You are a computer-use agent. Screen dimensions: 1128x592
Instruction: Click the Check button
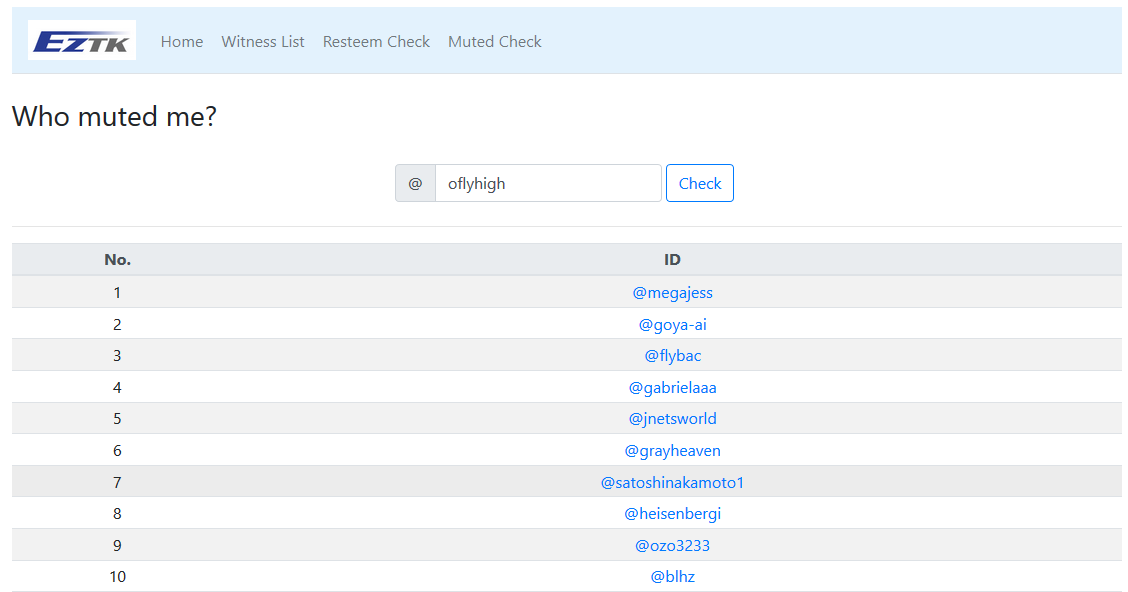click(700, 183)
